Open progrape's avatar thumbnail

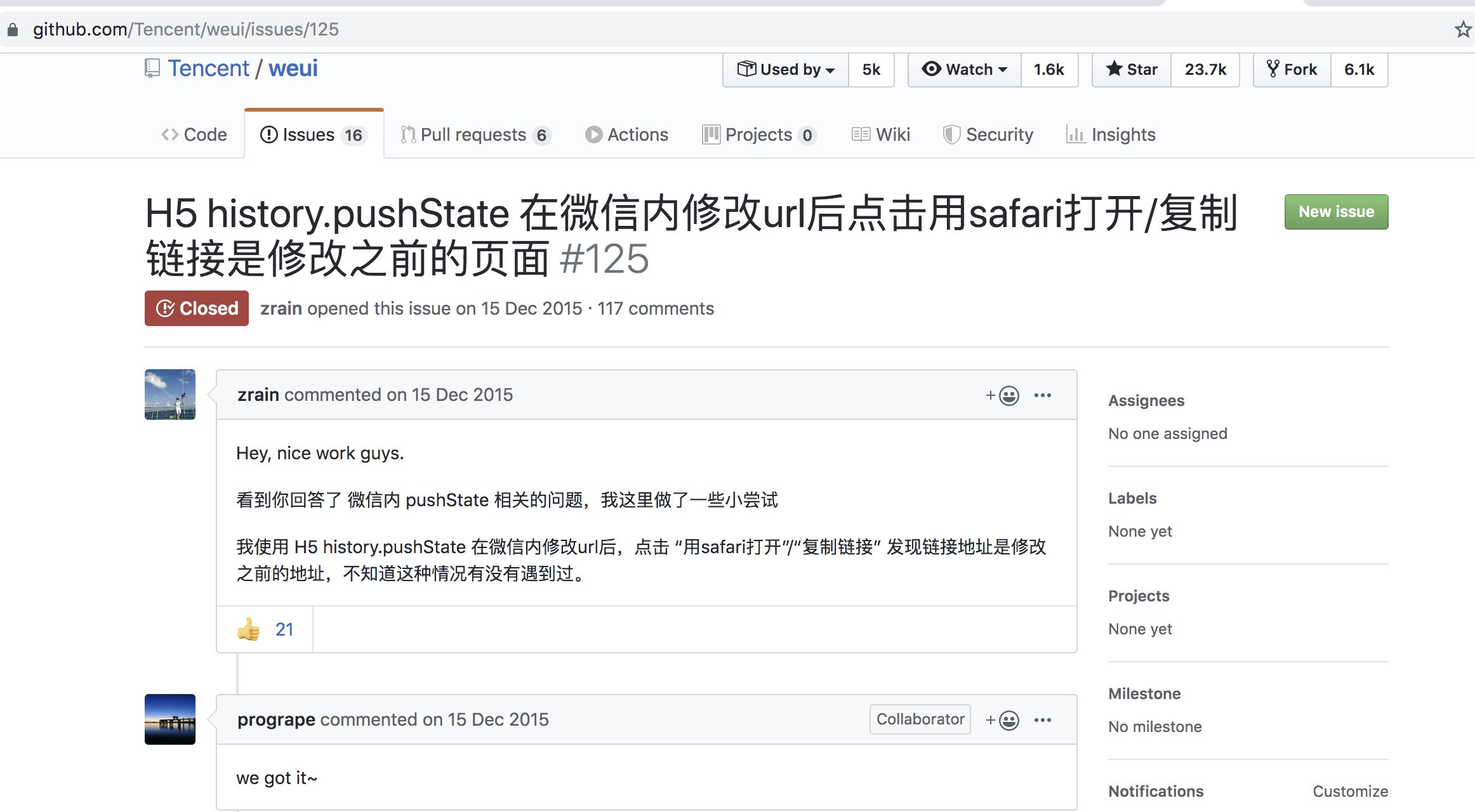(170, 719)
